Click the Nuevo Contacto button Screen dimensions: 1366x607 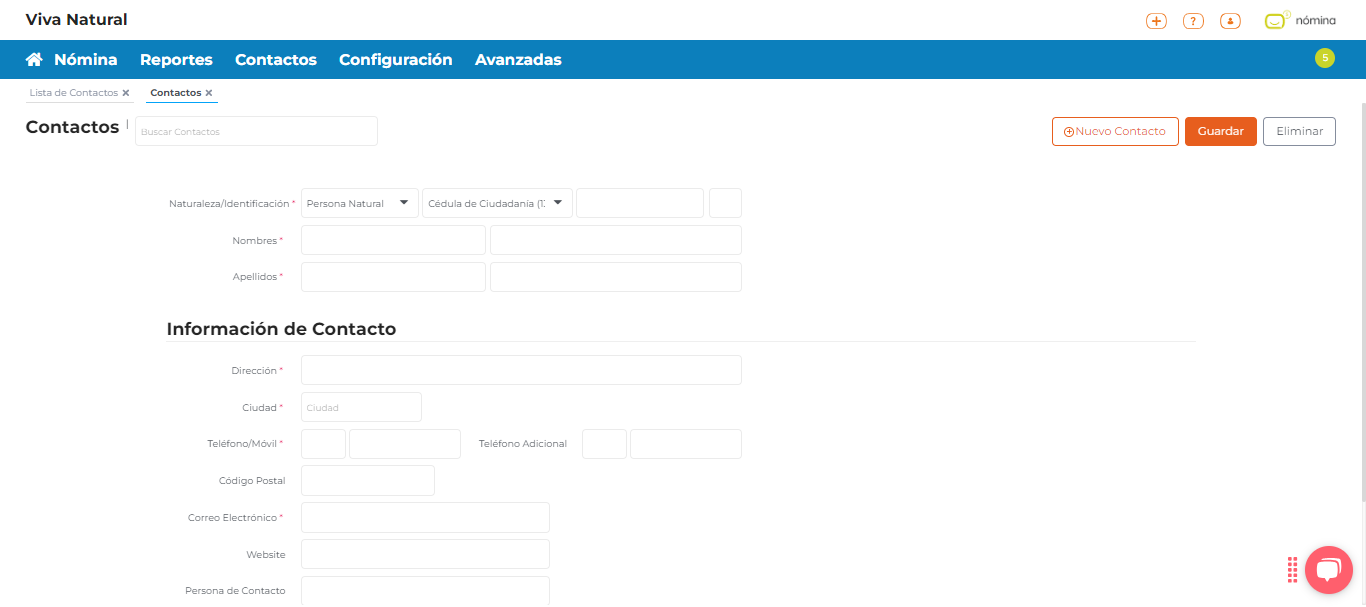pyautogui.click(x=1115, y=132)
